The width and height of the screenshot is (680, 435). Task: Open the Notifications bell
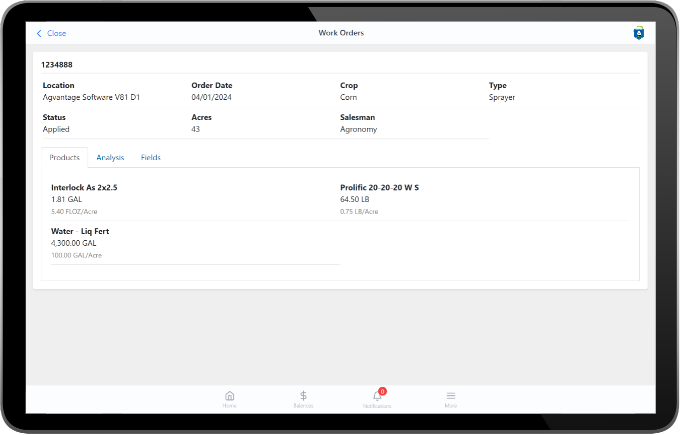pos(377,398)
